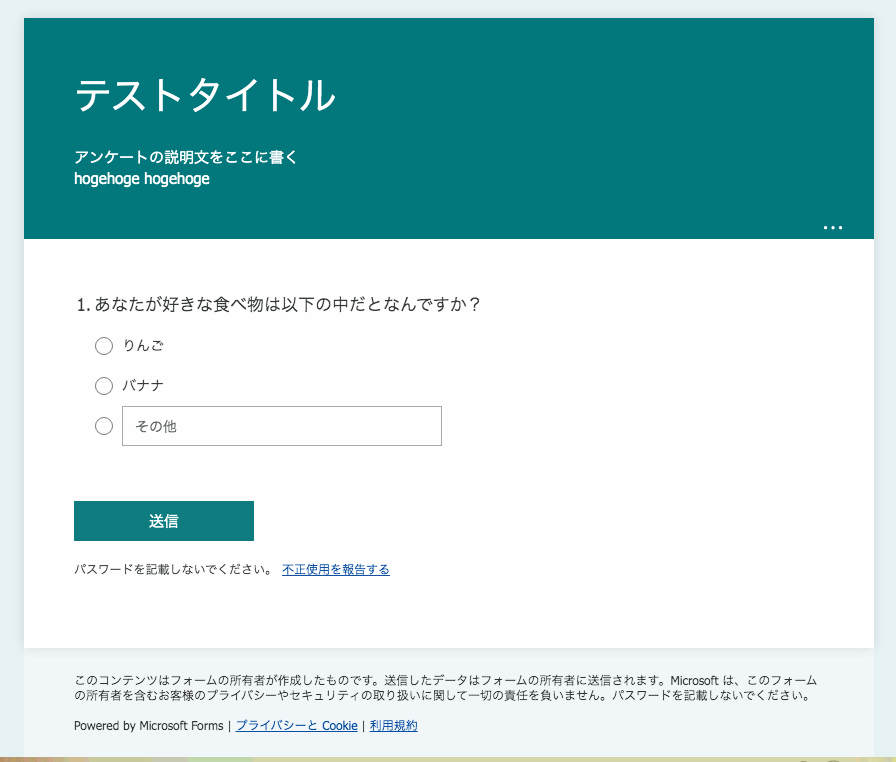Click inside the その他 text field
Image resolution: width=896 pixels, height=762 pixels.
(x=280, y=426)
